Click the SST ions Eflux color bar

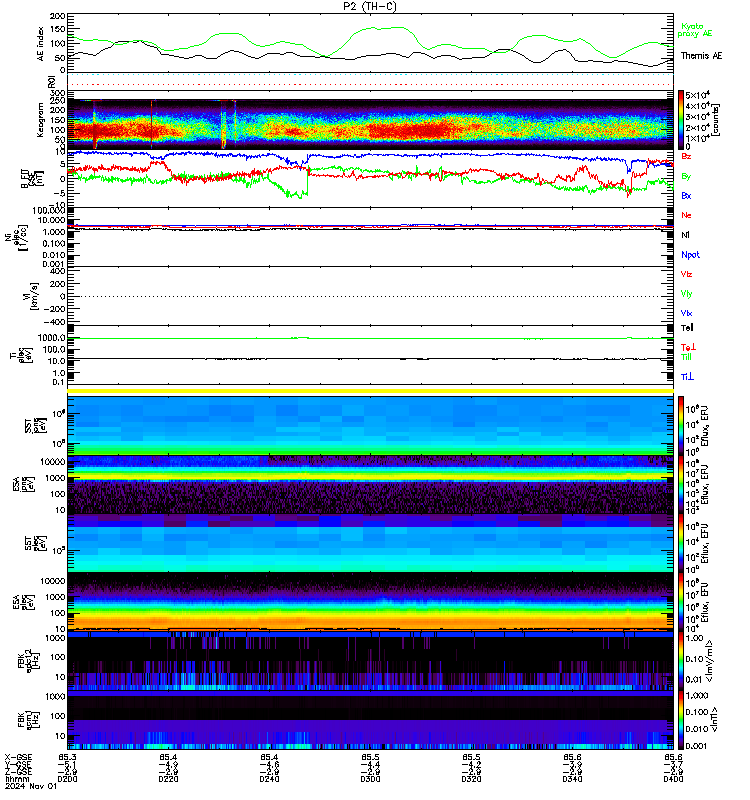coord(681,425)
